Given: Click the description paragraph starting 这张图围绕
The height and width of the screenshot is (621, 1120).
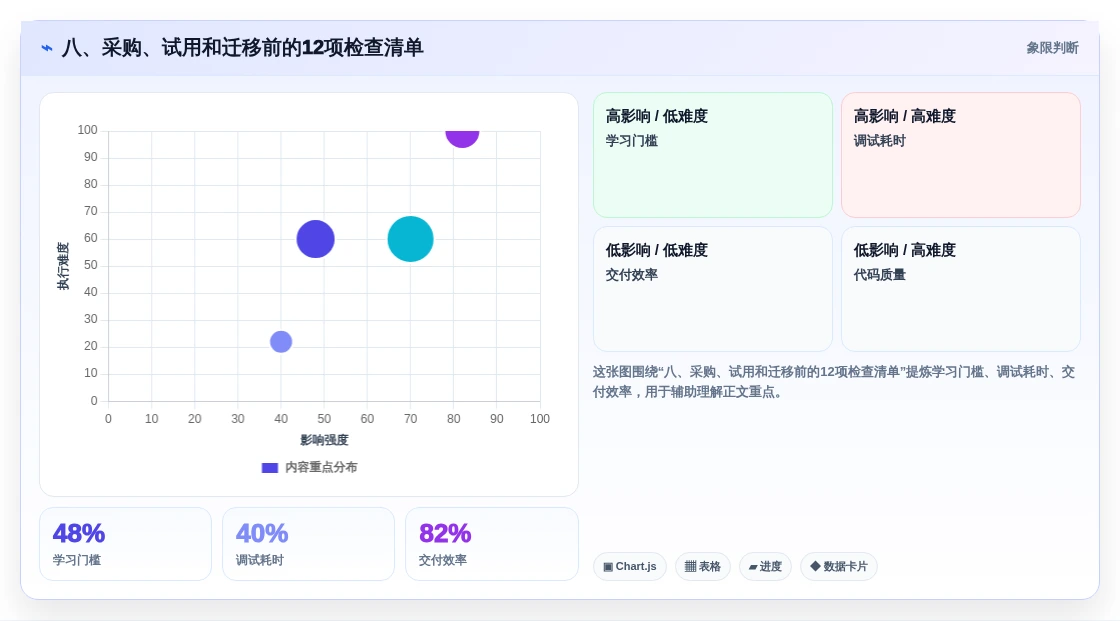Looking at the screenshot, I should coord(834,382).
